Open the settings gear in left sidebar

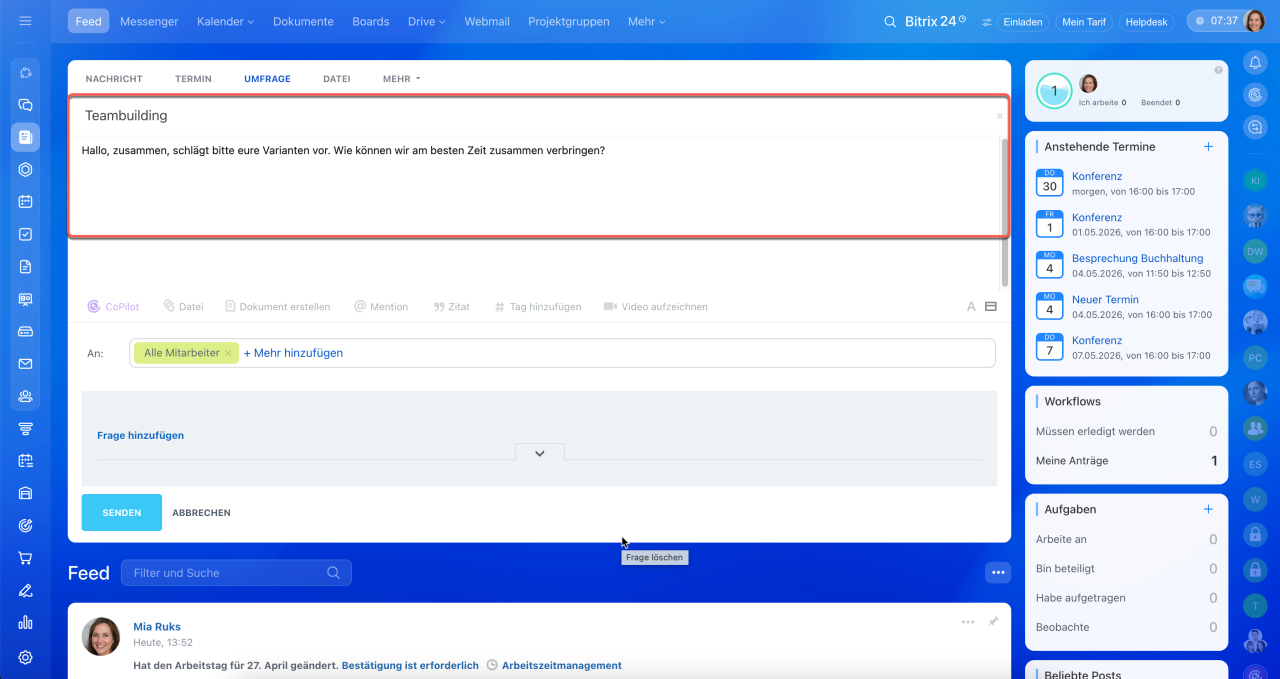point(25,657)
